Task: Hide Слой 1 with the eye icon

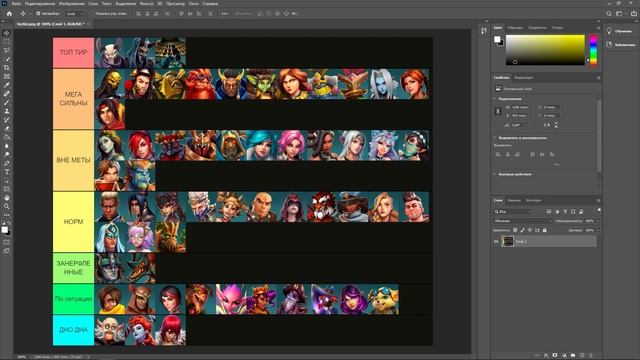Action: 496,242
